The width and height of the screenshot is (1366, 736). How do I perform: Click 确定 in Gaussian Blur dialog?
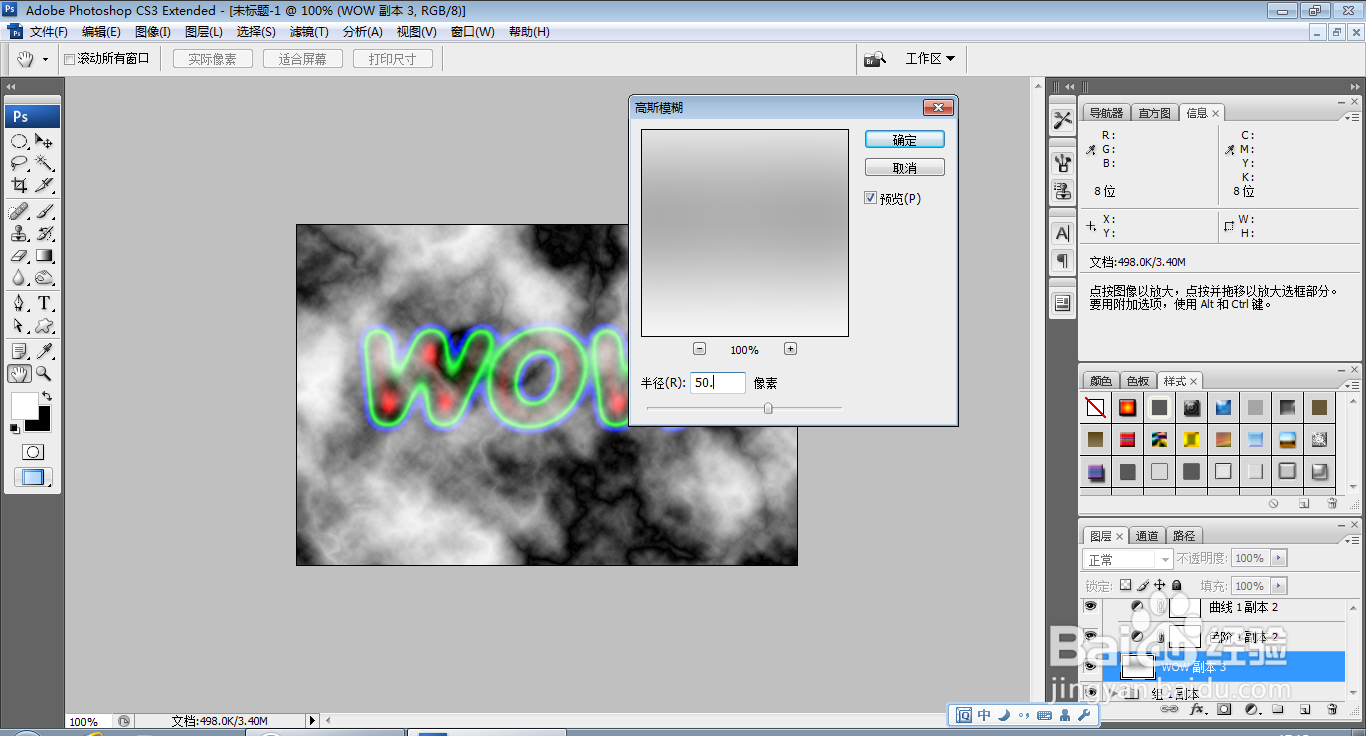pyautogui.click(x=905, y=140)
